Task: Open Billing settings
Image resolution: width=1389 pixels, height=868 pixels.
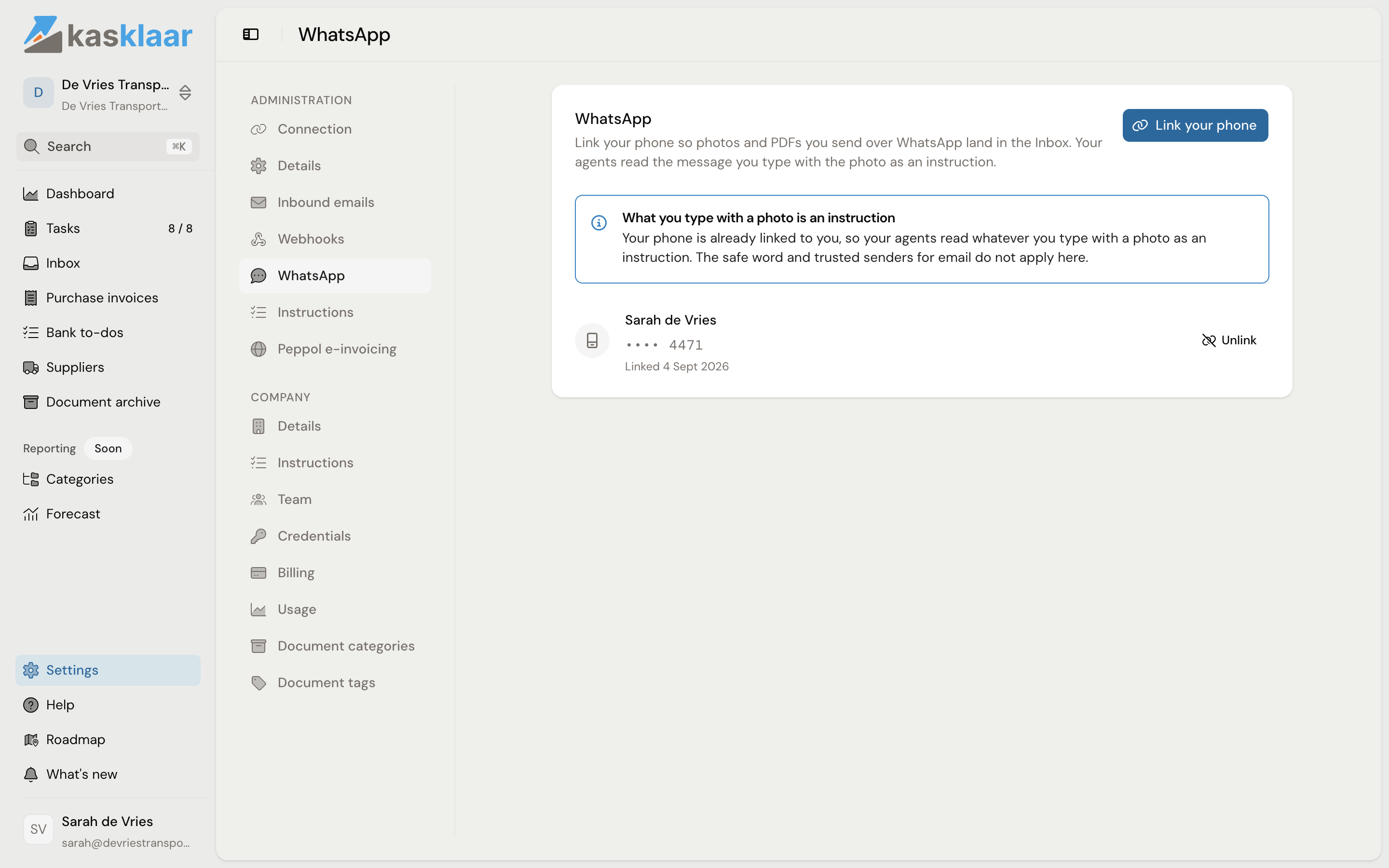Action: (335, 573)
